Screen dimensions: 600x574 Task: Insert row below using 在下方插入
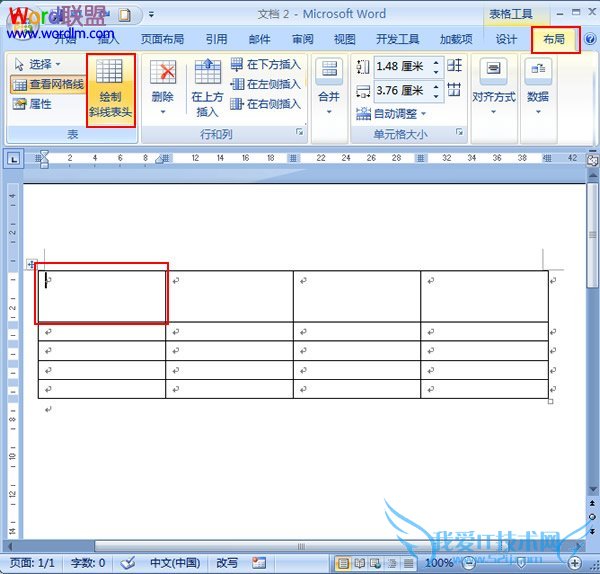pos(266,65)
